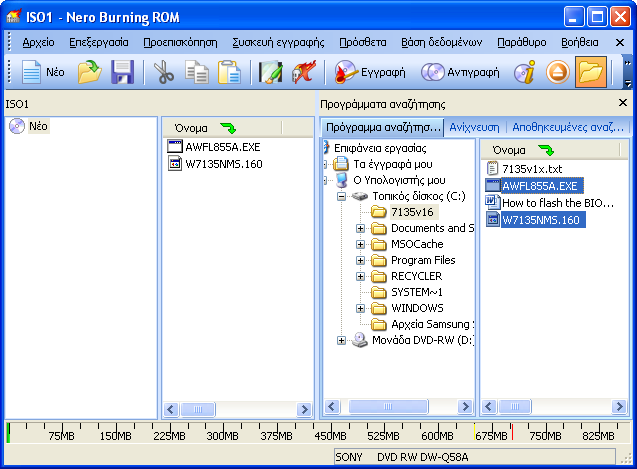The height and width of the screenshot is (469, 637).
Task: Collapse the Τοπικός δίσκος (C:) node
Action: (342, 197)
